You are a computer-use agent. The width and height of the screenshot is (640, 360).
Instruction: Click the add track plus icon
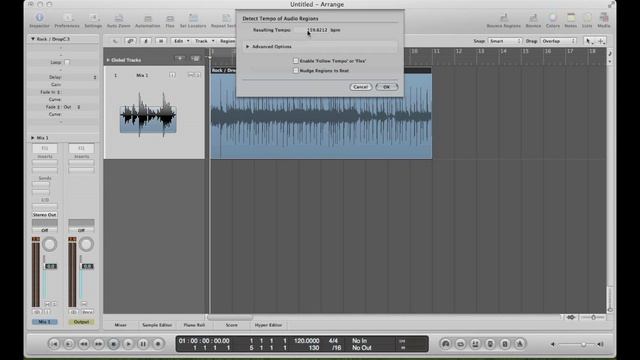pyautogui.click(x=180, y=59)
